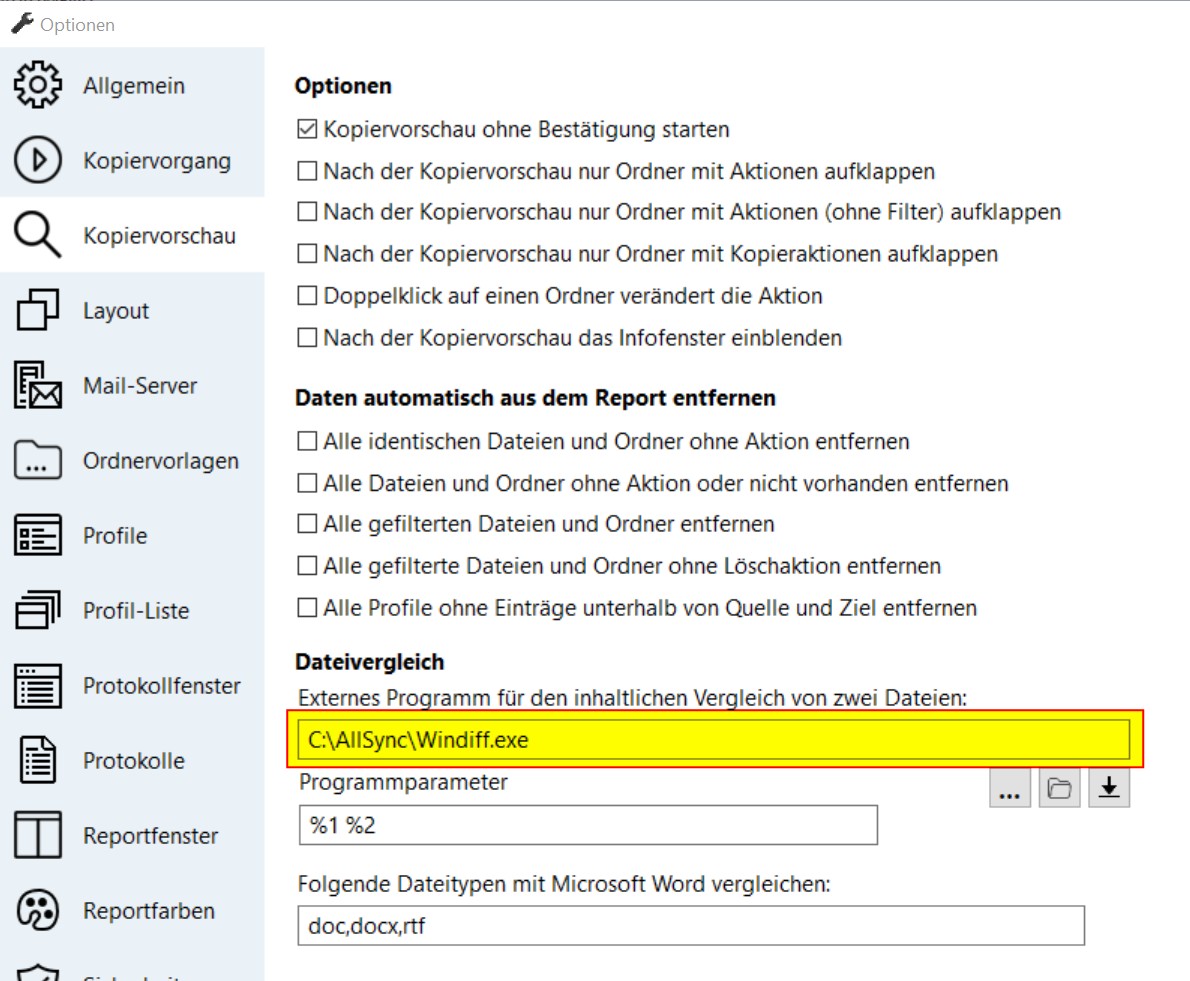Click the download arrow icon button
Image resolution: width=1190 pixels, height=981 pixels.
tap(1108, 788)
